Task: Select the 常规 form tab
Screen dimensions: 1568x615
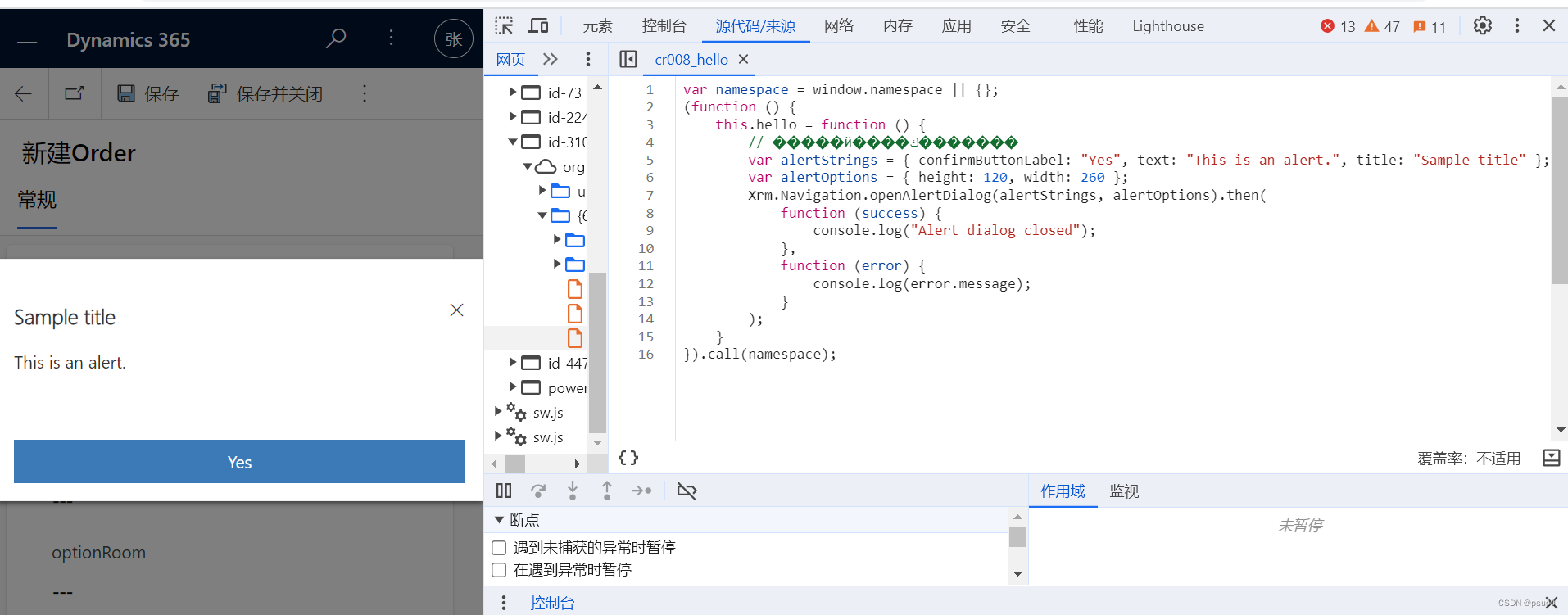Action: 37,200
